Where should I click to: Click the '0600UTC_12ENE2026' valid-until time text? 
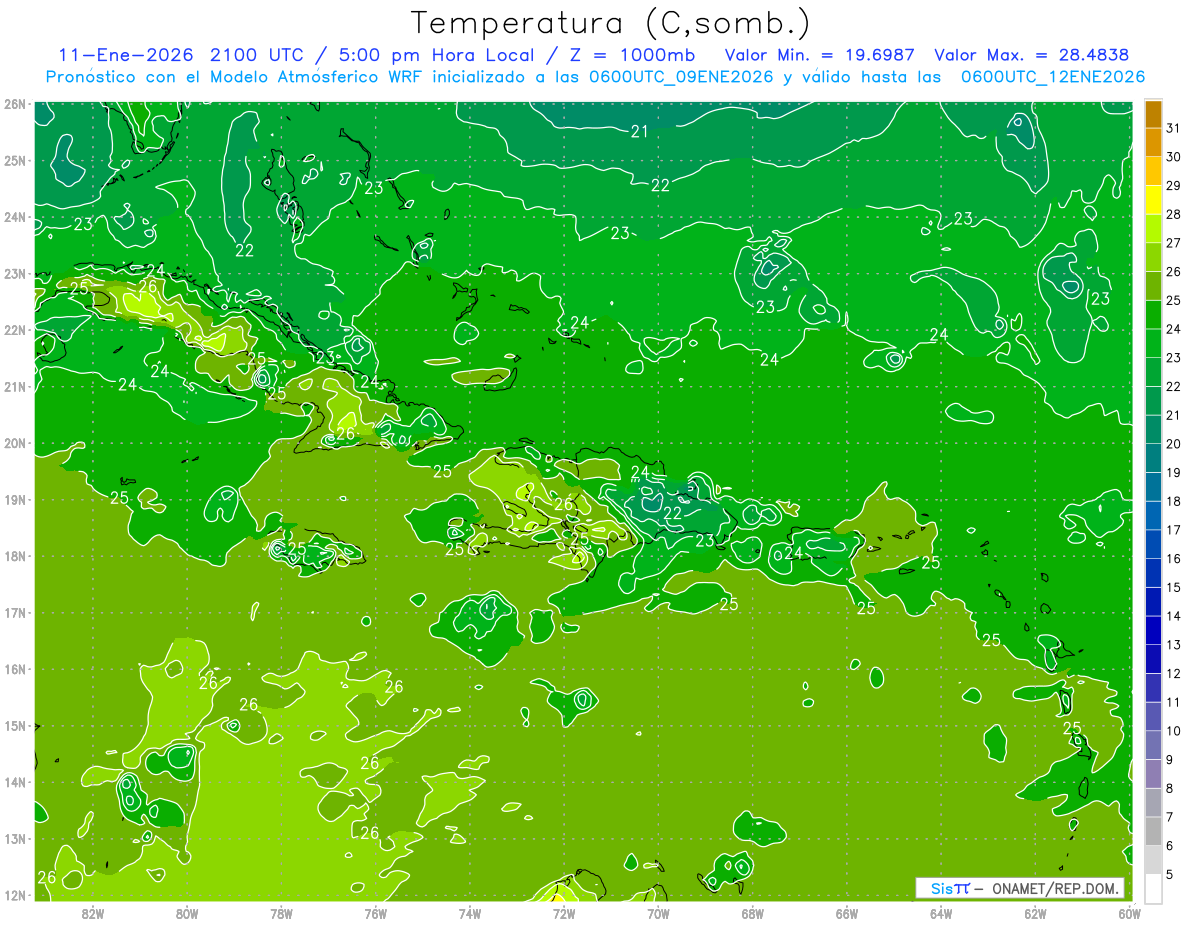coord(1053,77)
